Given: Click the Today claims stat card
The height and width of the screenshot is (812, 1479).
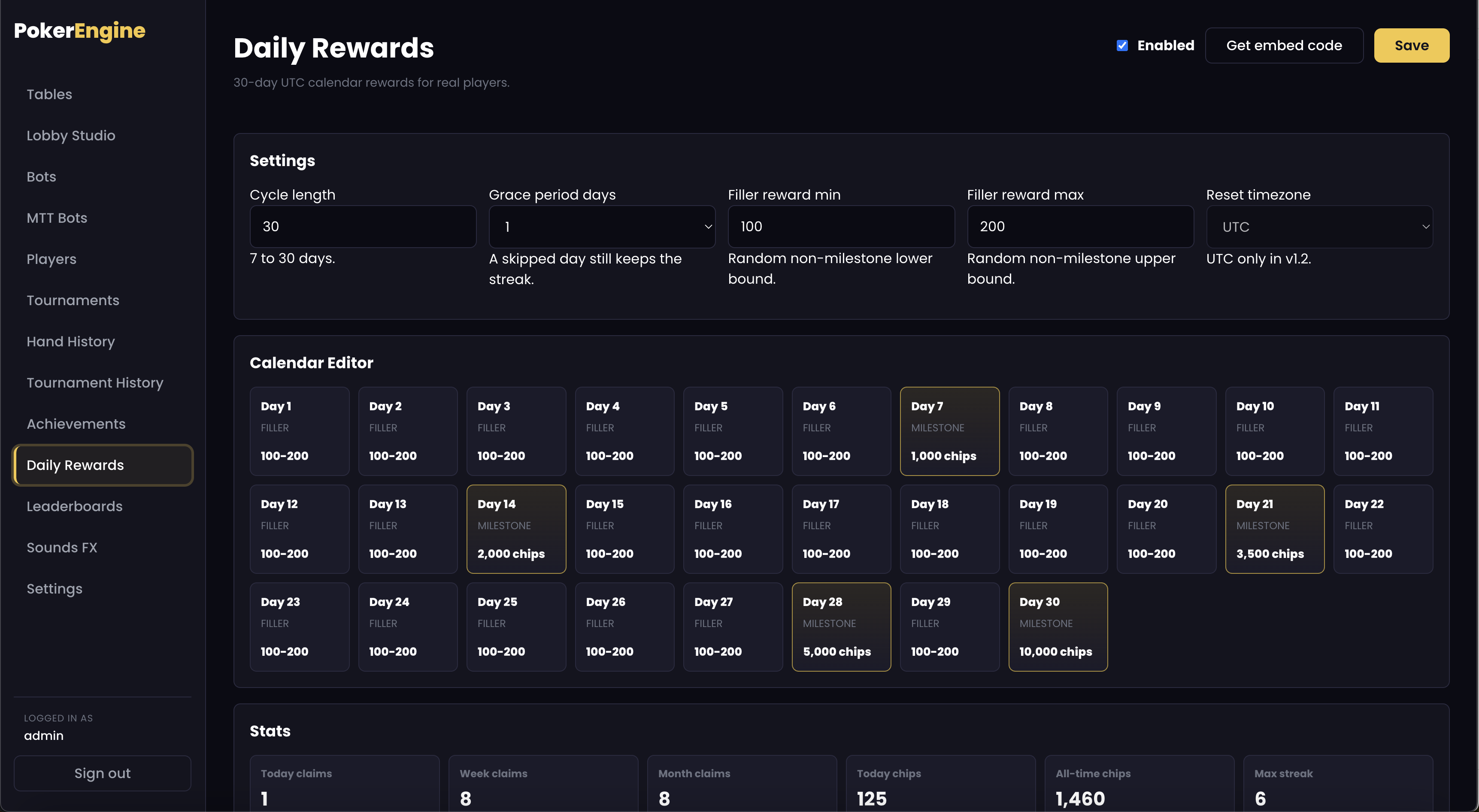Looking at the screenshot, I should tap(345, 783).
